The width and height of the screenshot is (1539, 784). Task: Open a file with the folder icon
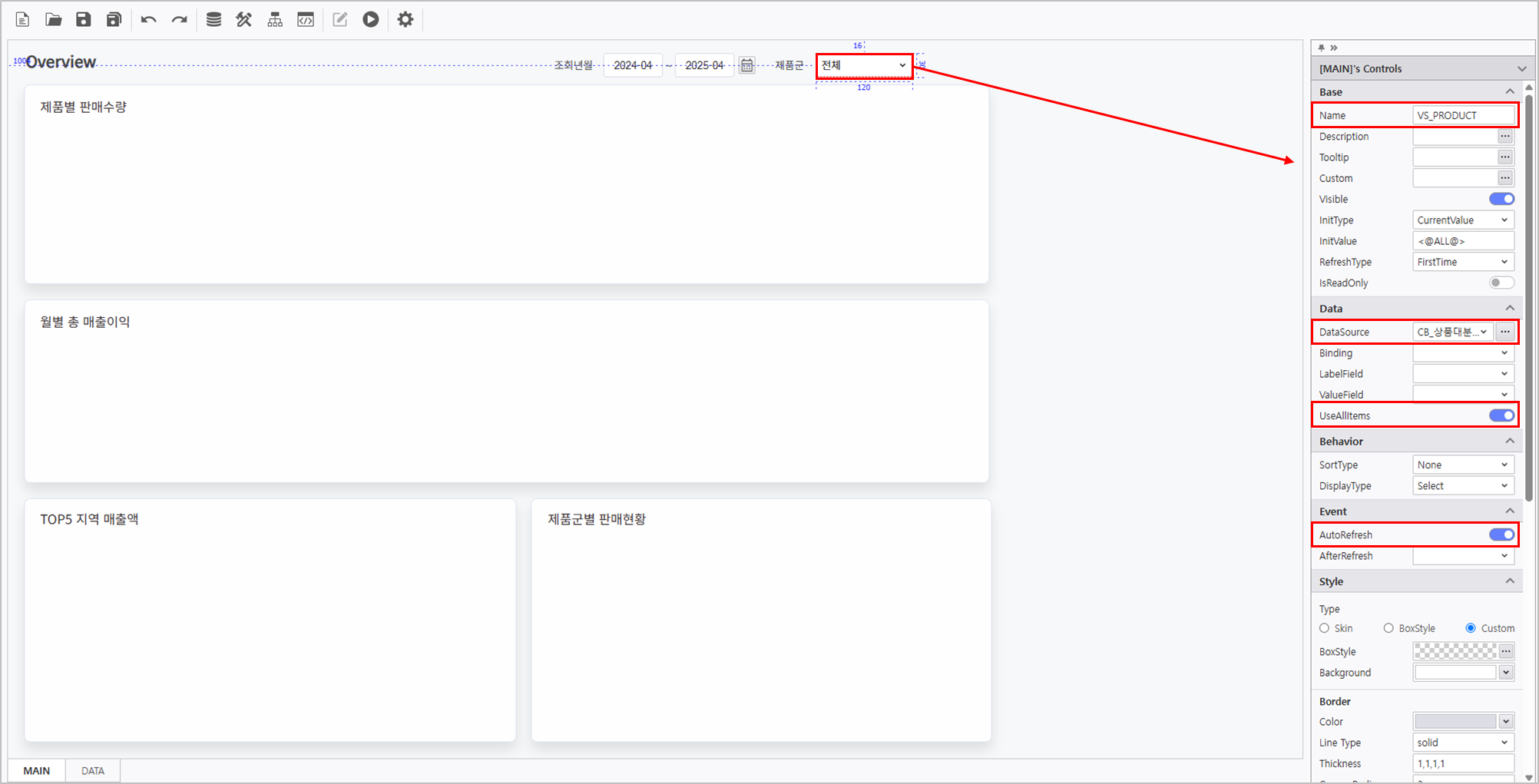pos(53,20)
